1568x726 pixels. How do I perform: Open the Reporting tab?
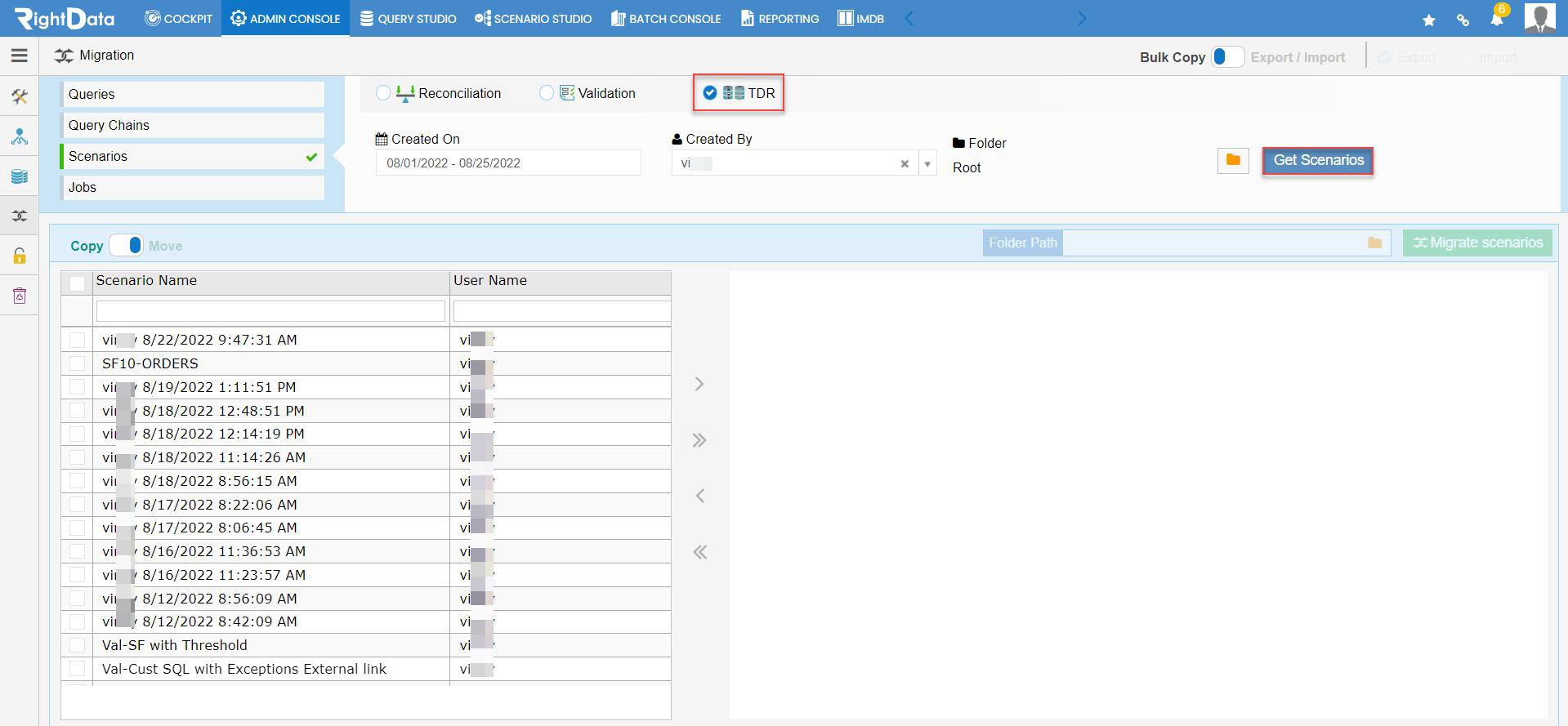(x=780, y=18)
